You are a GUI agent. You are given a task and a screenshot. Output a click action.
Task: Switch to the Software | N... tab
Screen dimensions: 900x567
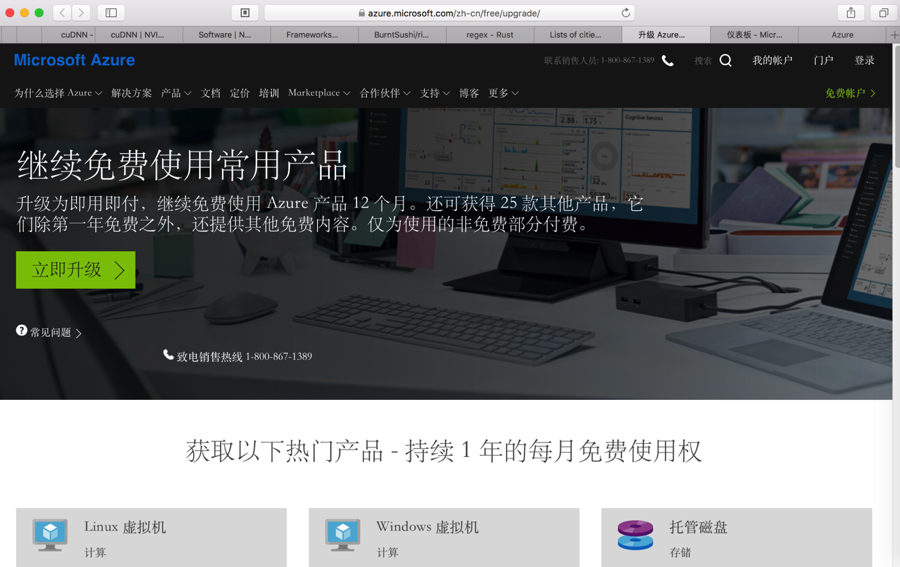(x=224, y=35)
